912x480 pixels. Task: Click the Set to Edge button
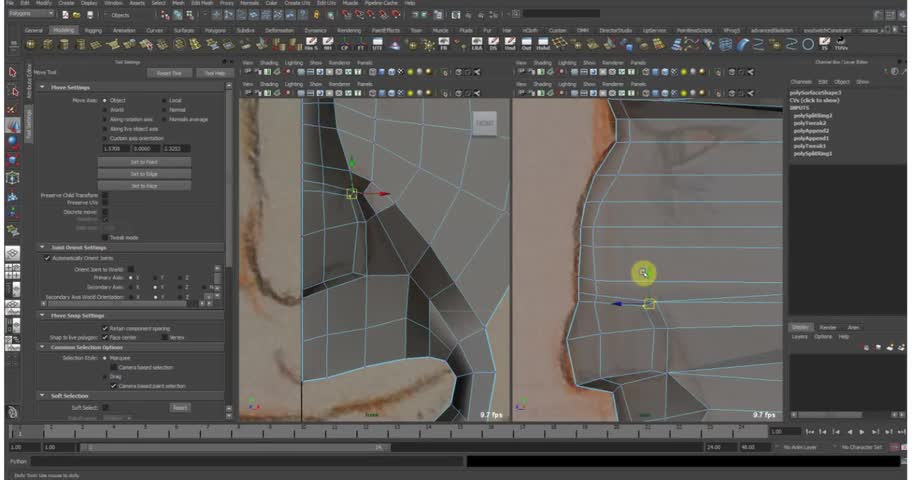144,173
